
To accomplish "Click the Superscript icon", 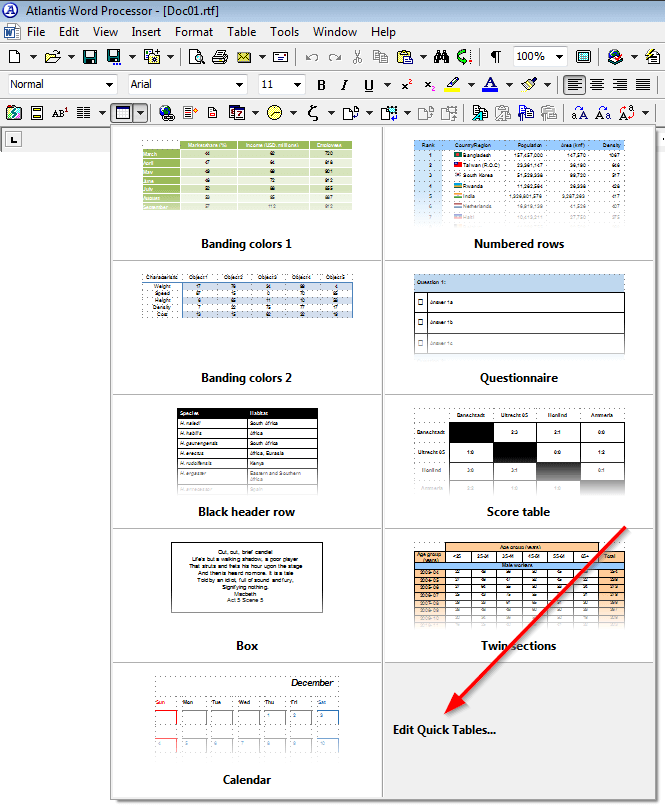I will point(407,85).
